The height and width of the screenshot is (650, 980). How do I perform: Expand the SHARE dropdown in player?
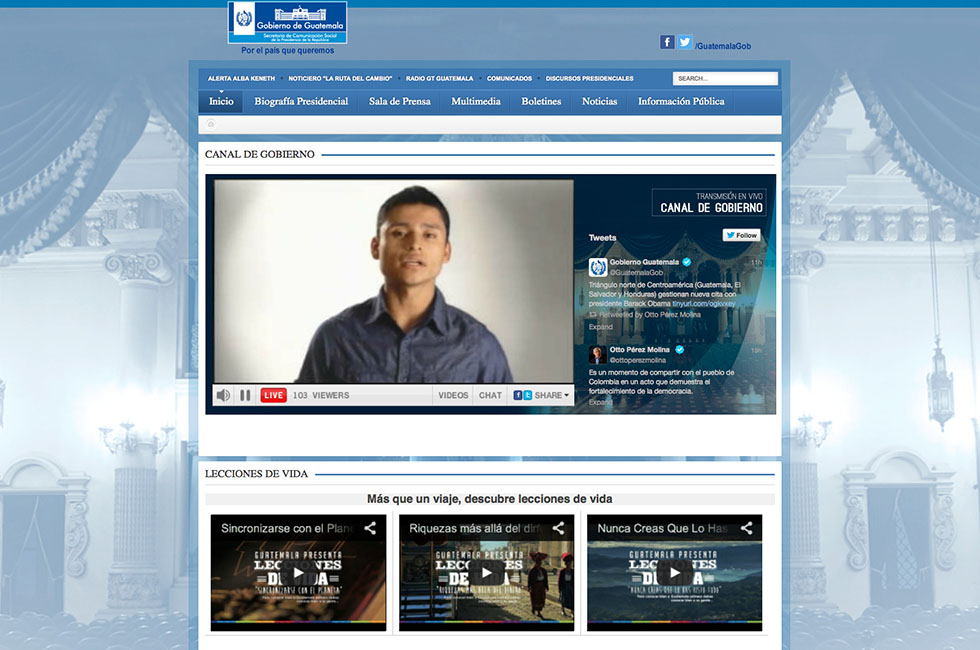point(551,395)
